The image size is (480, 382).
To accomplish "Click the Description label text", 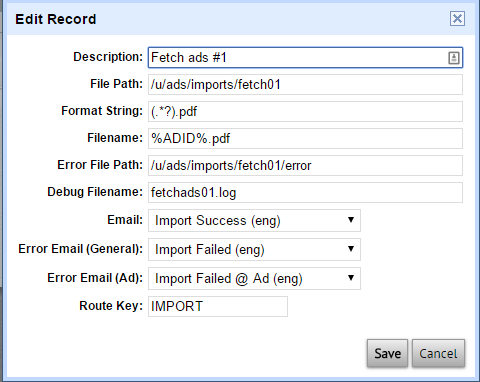I will click(x=108, y=57).
